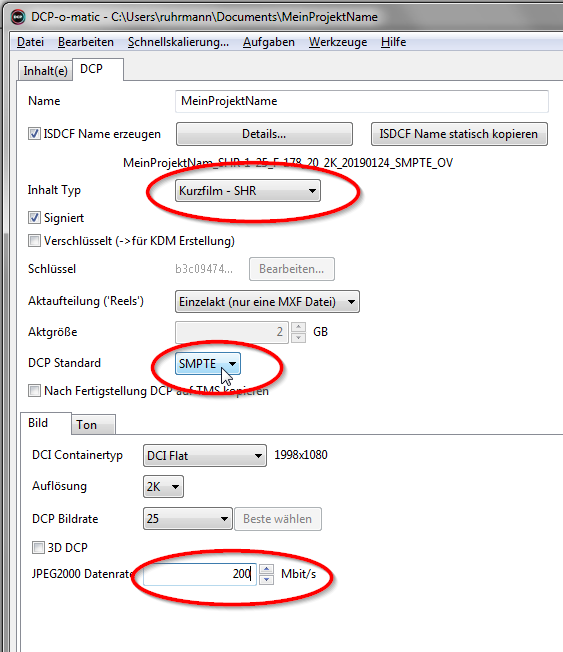Click the 1998x1080 resolution text
Image resolution: width=563 pixels, height=652 pixels.
301,455
